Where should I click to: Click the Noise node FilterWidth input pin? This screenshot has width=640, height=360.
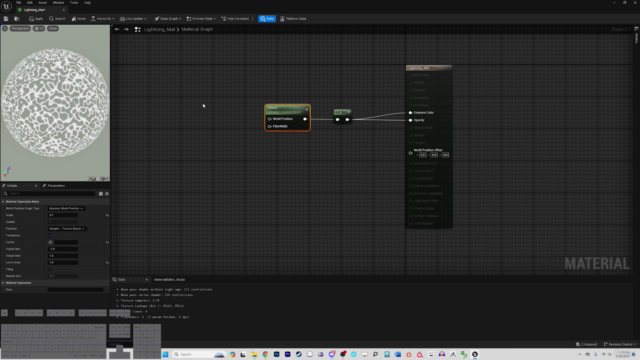[x=269, y=126]
